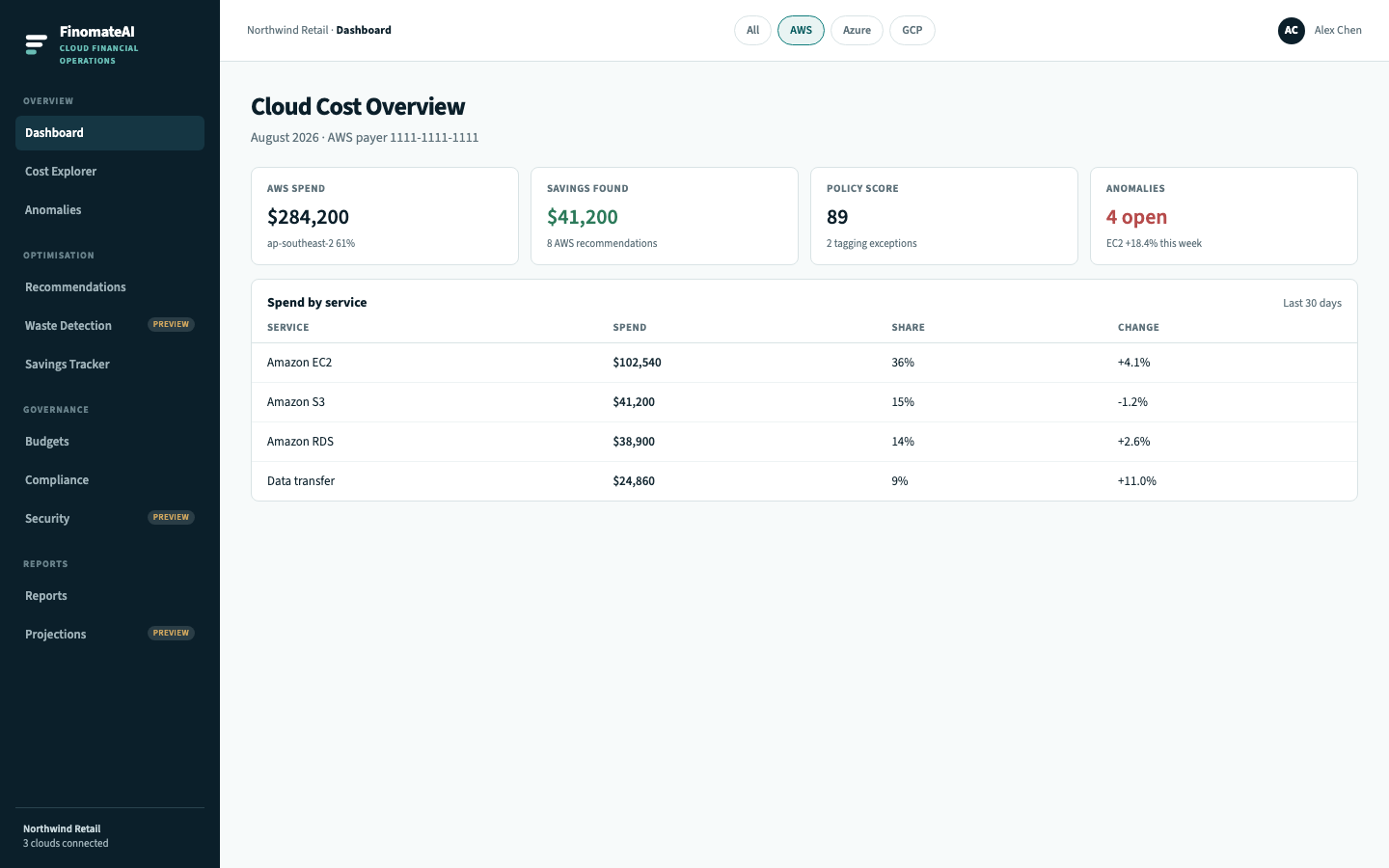
Task: Open the Policy Score card
Action: pos(944,216)
